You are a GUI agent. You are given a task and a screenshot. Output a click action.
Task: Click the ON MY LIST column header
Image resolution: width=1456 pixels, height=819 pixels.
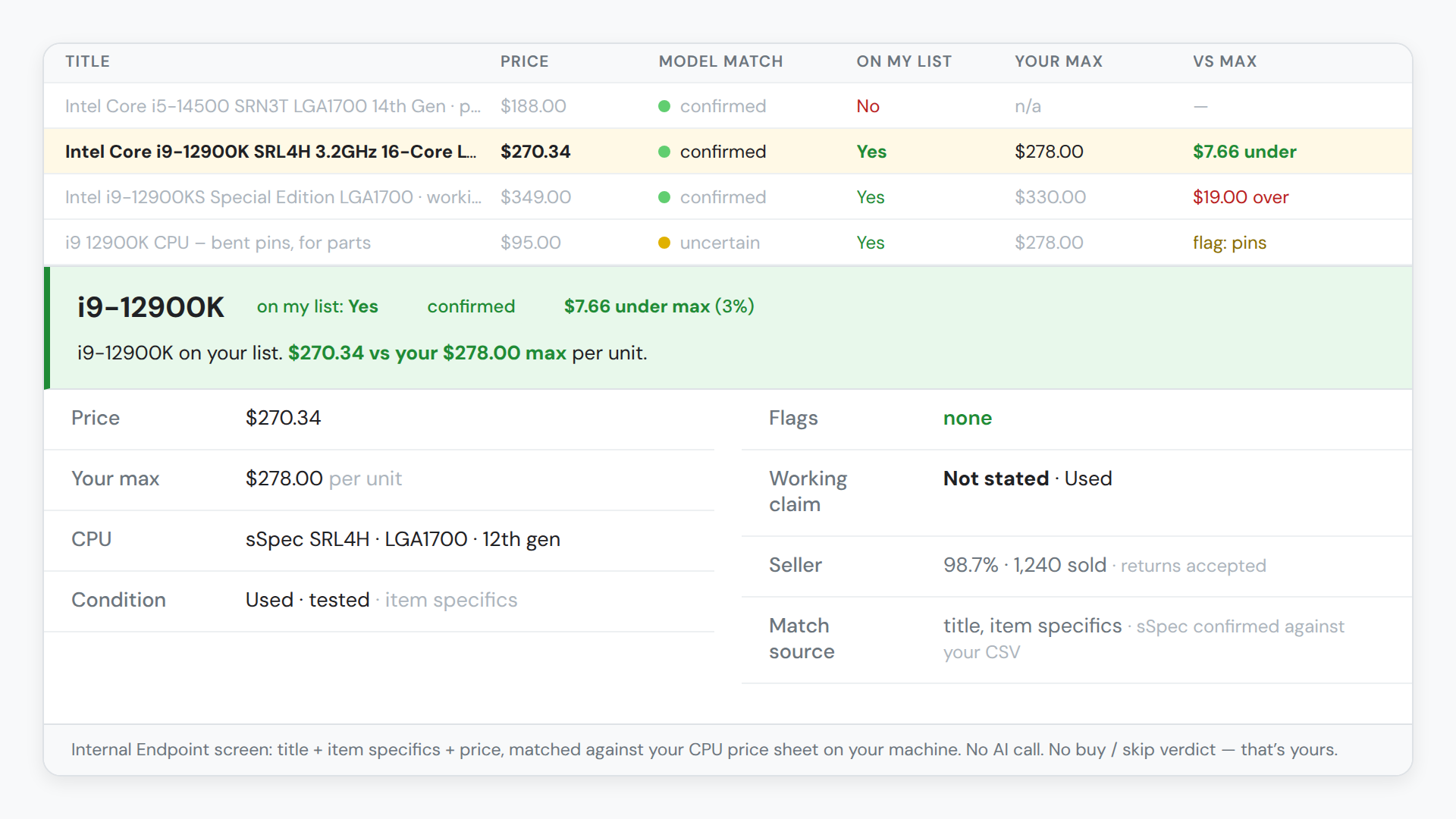(904, 61)
